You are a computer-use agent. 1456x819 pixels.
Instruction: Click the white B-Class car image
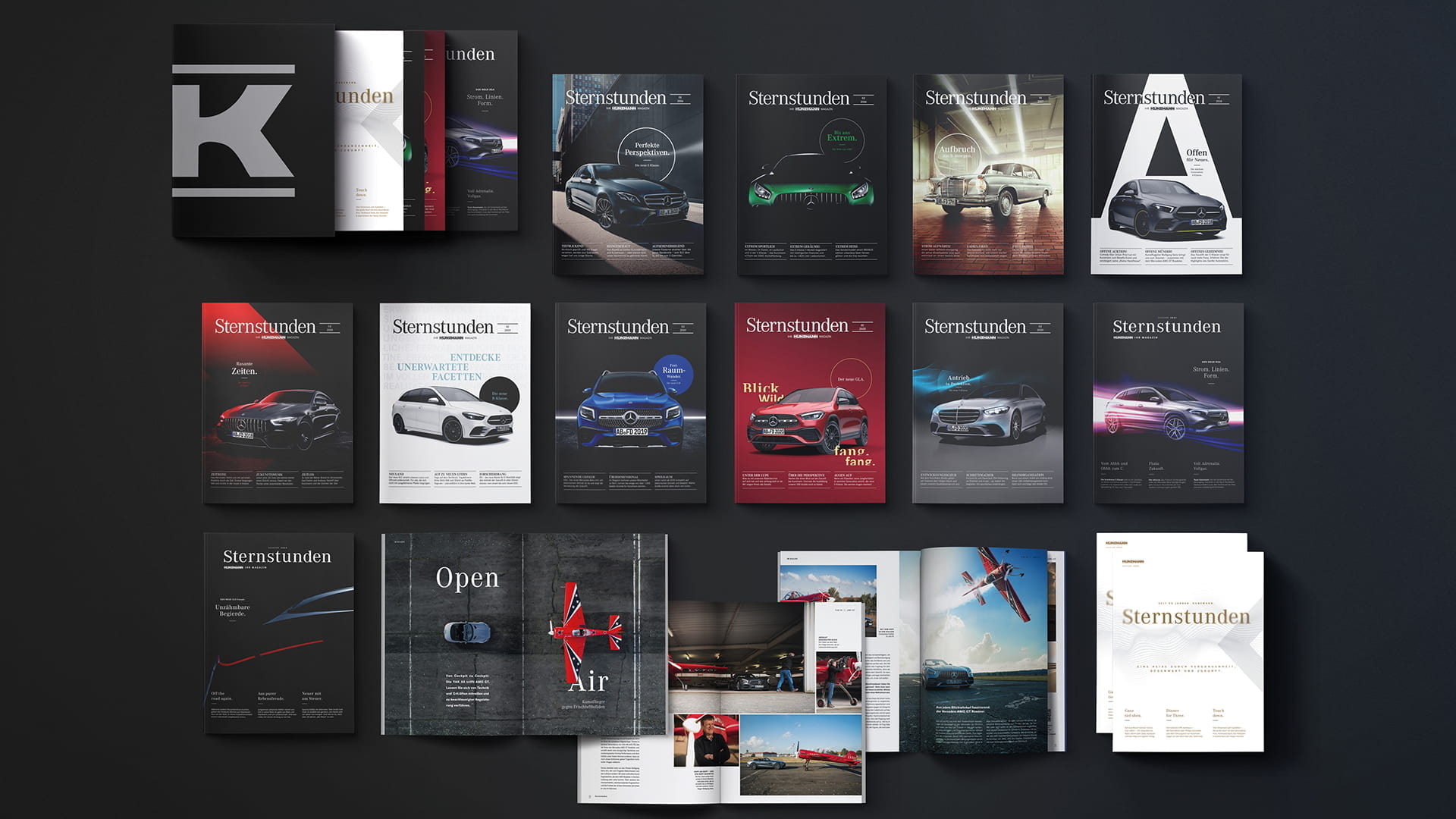(x=452, y=414)
